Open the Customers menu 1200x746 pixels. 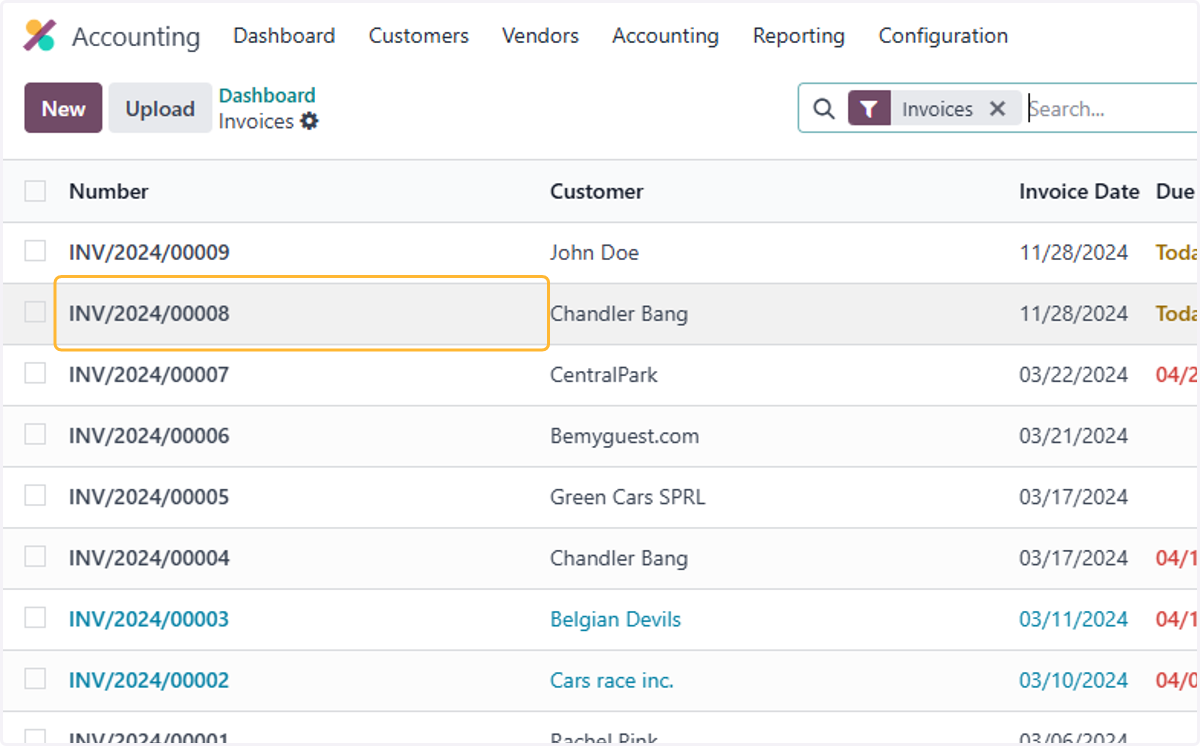coord(418,36)
